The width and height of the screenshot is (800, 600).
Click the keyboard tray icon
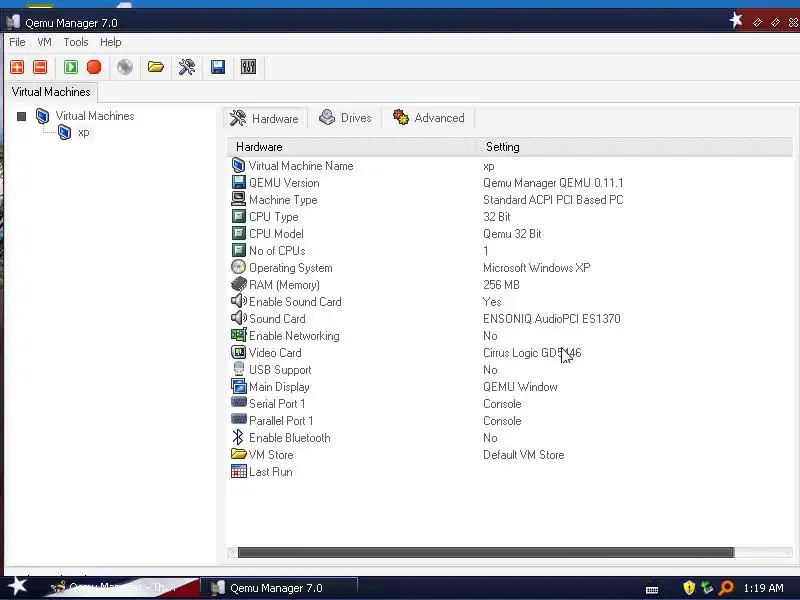tap(652, 590)
